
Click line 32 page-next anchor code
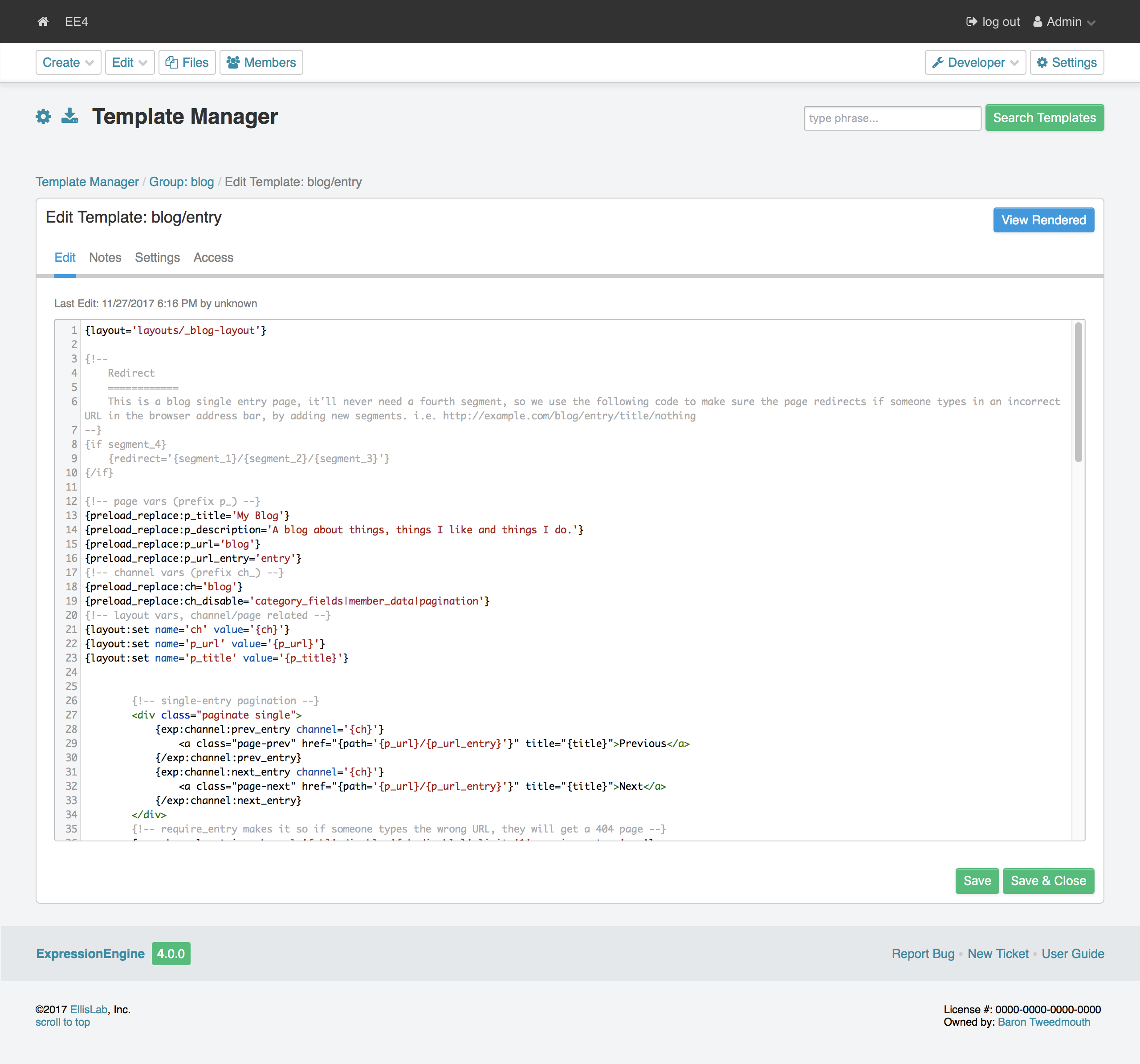422,786
